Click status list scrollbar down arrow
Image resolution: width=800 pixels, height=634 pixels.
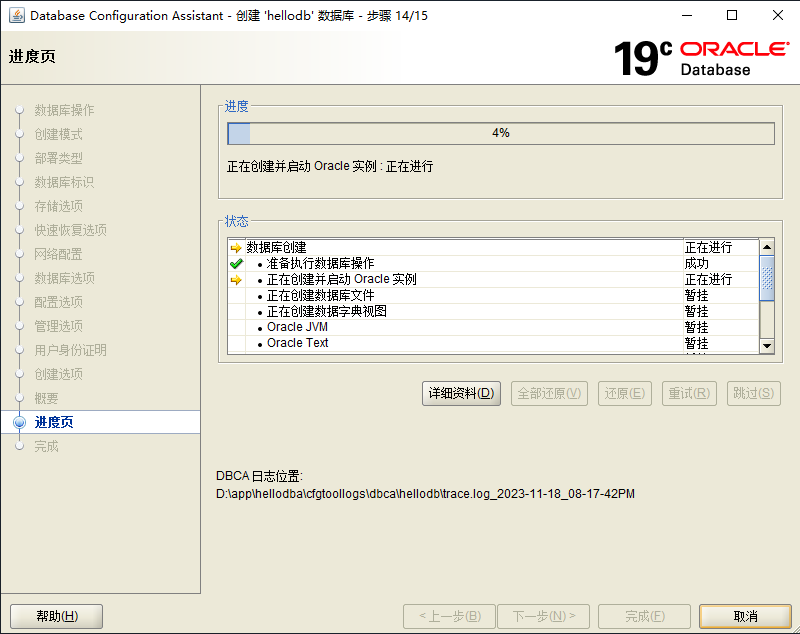point(767,345)
